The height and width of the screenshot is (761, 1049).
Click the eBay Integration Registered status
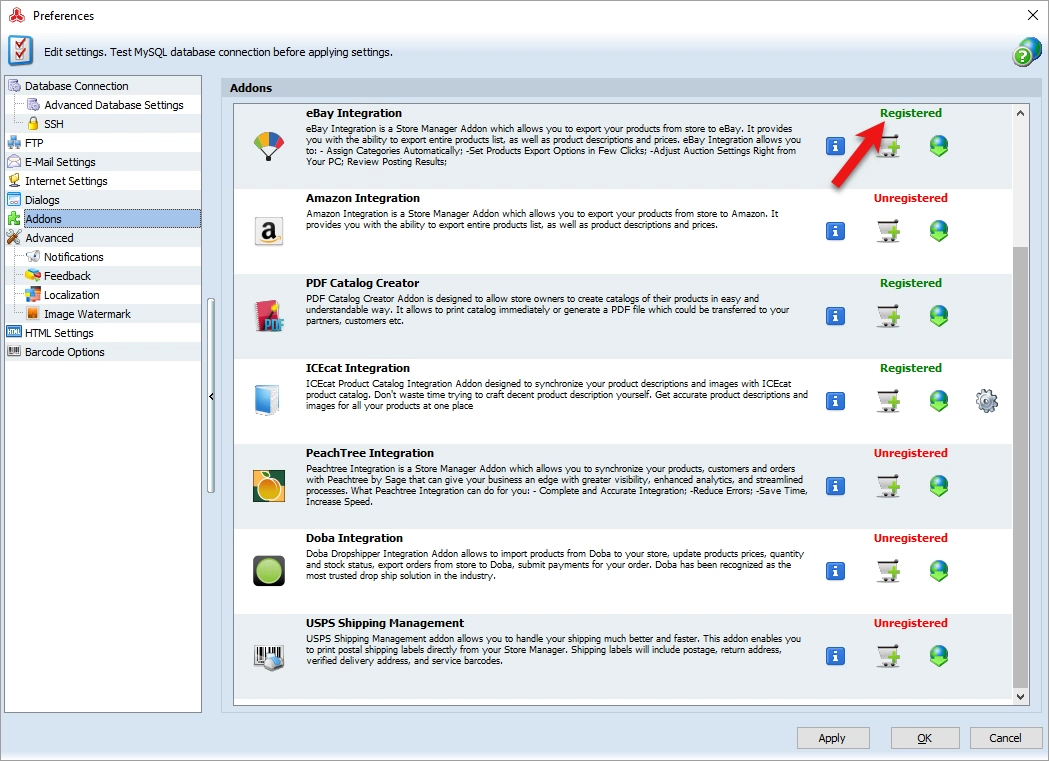(x=911, y=113)
